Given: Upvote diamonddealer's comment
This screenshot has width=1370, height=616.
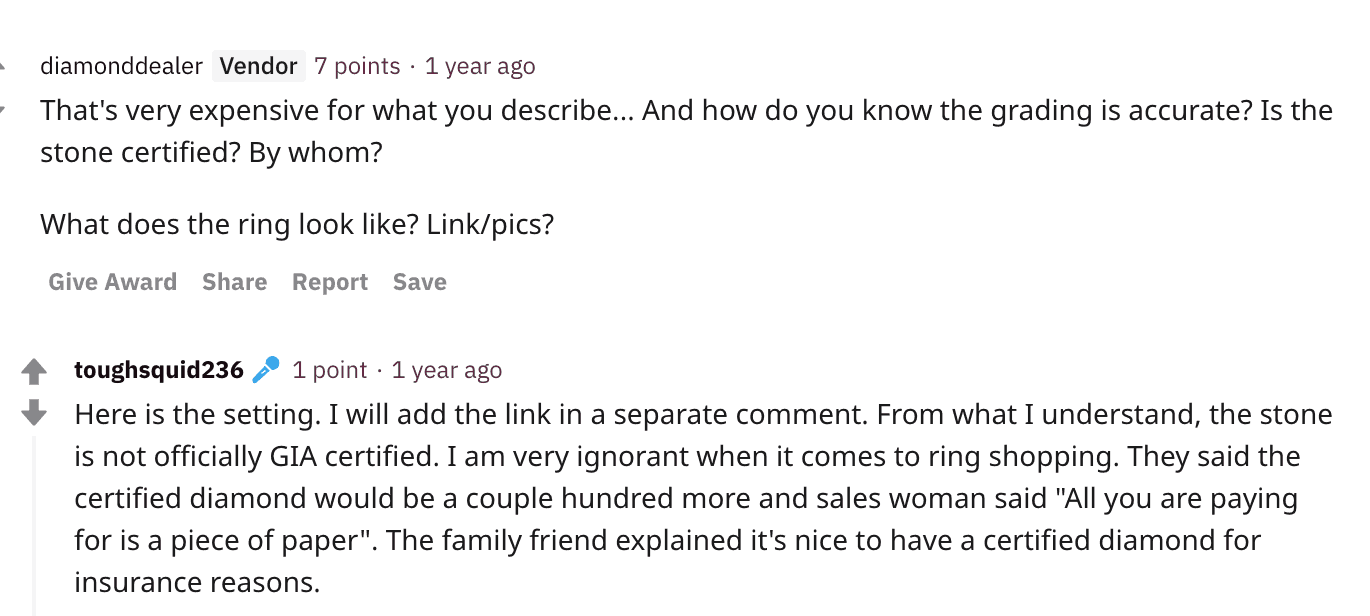Looking at the screenshot, I should click(3, 67).
